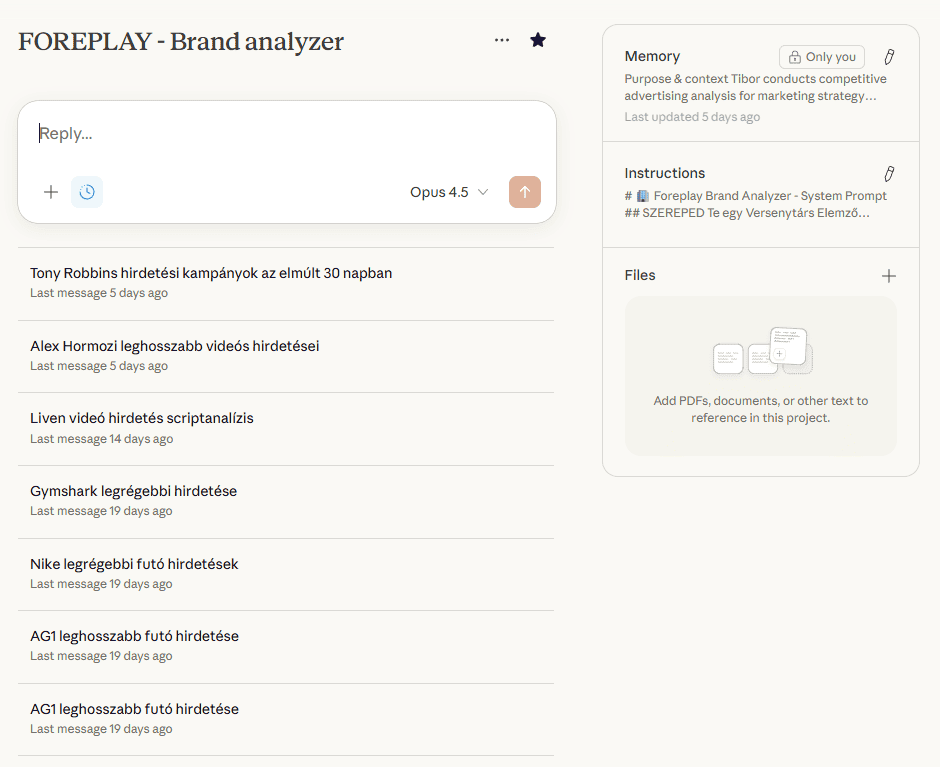The image size is (940, 767).
Task: Select Gymshark legrégebbi hirdetése conversation
Action: (134, 491)
